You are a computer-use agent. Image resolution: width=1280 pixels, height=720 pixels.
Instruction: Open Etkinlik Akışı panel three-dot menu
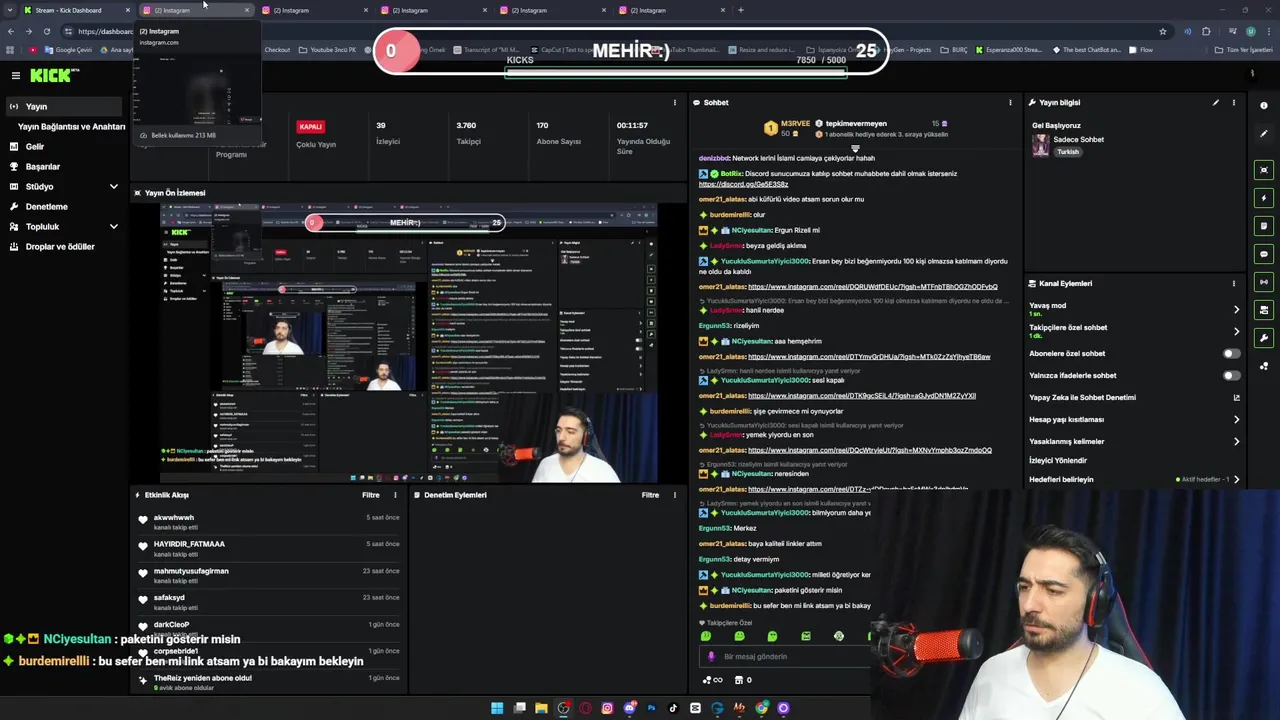pos(395,495)
